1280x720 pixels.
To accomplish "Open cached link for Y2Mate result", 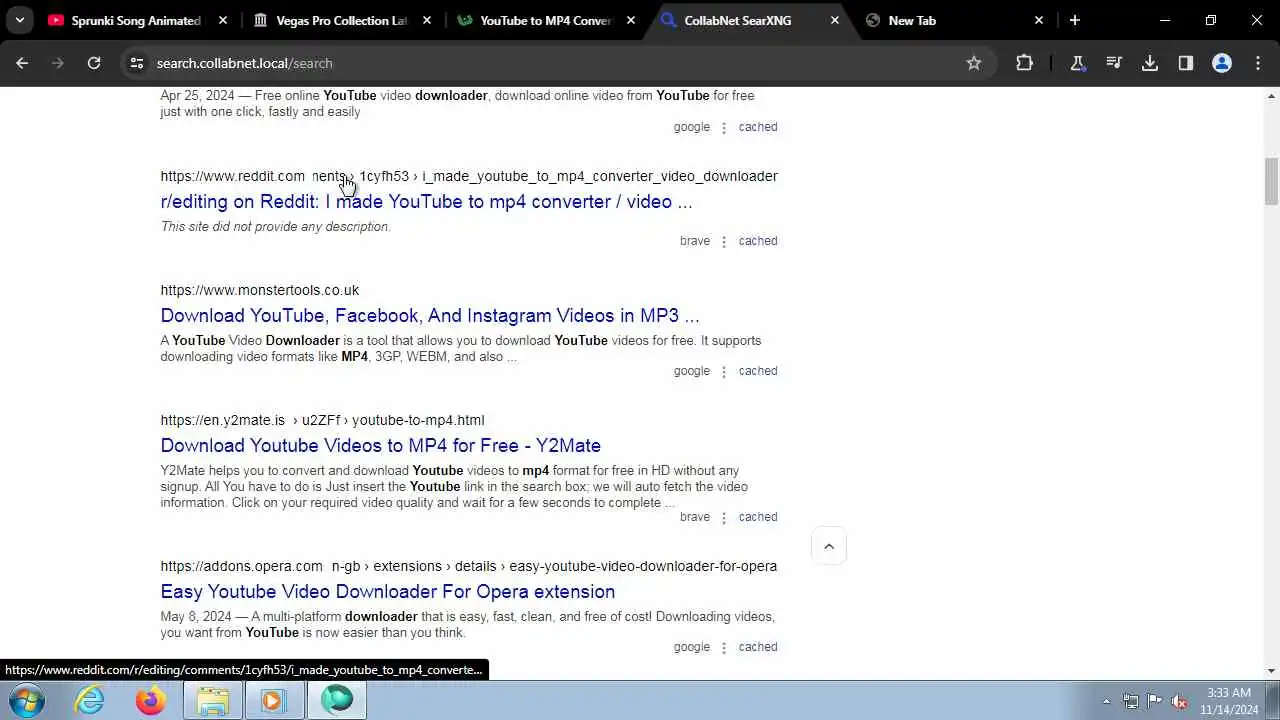I will (x=758, y=517).
